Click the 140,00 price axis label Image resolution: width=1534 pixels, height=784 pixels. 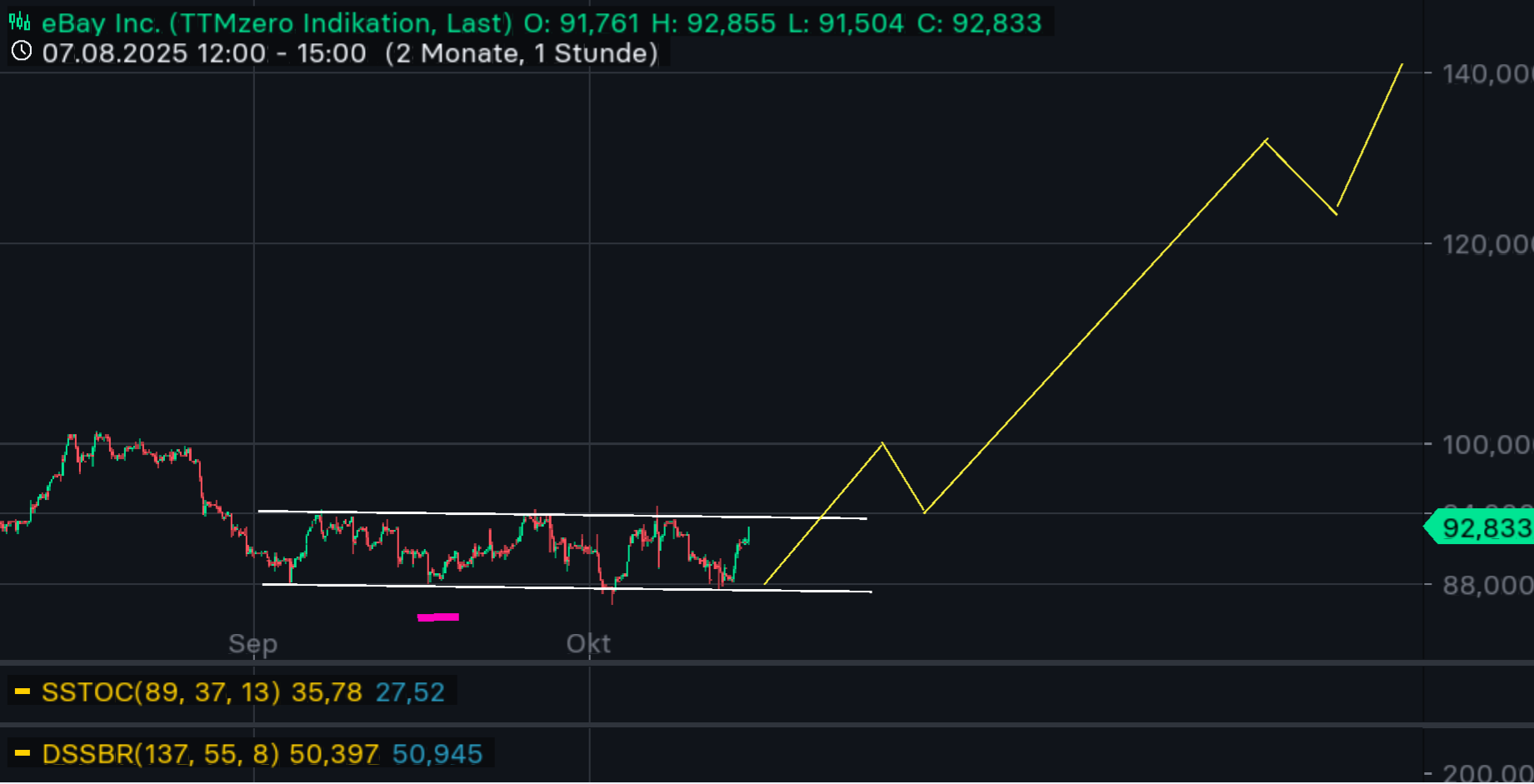tap(1485, 74)
